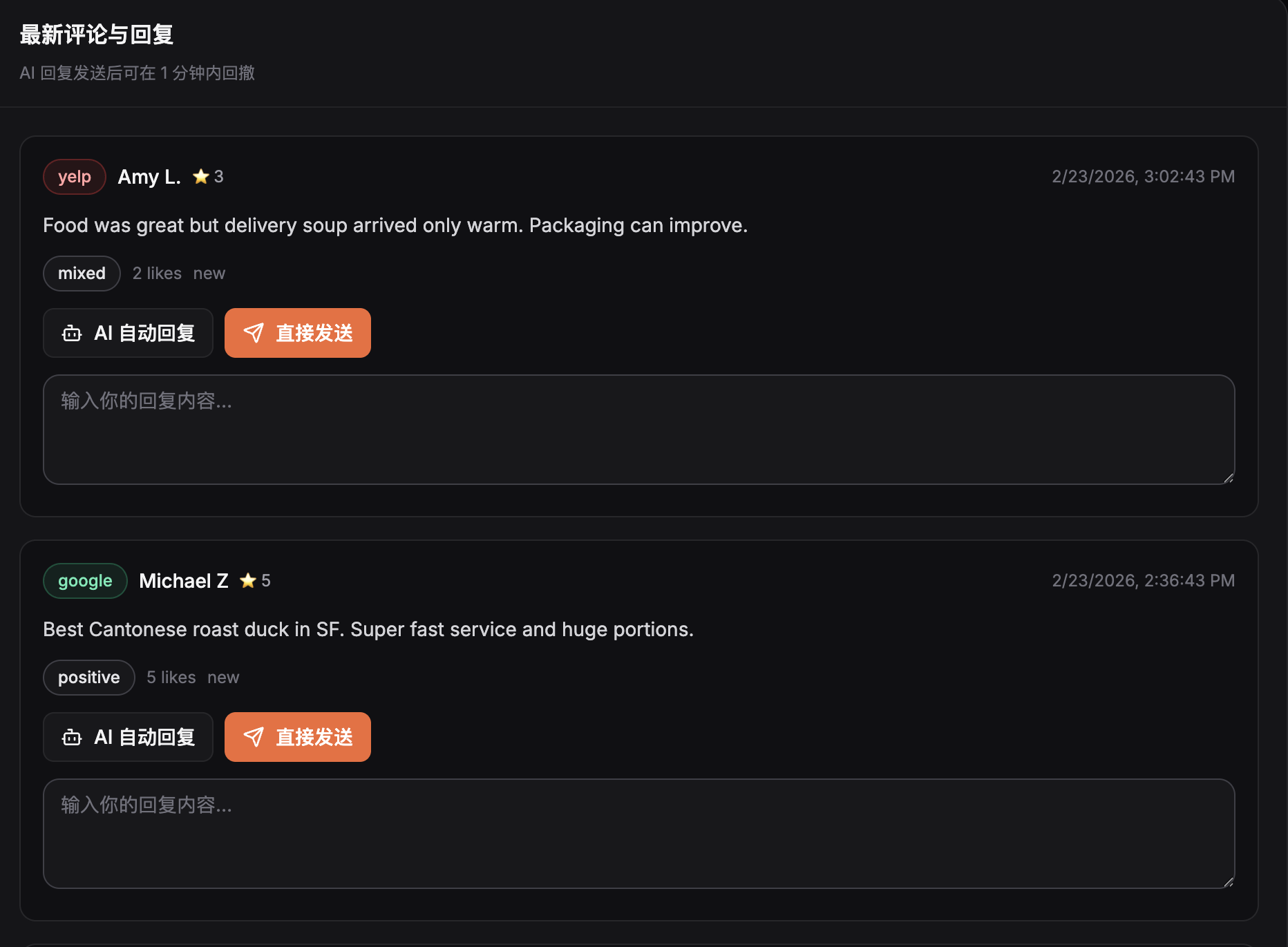Select reviewer name Amy L.
1288x947 pixels.
[149, 176]
